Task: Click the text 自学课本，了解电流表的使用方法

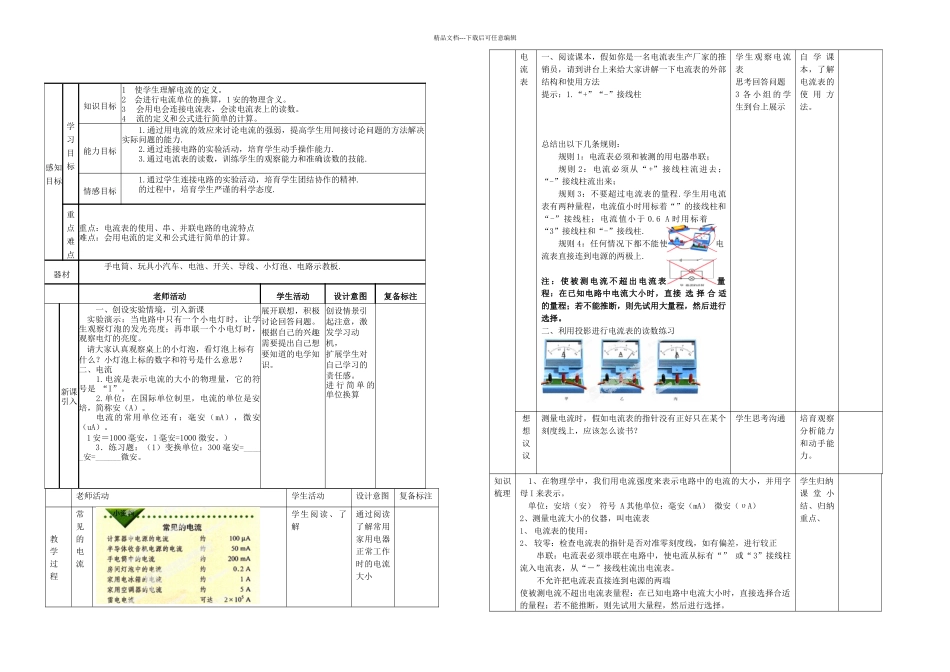Action: pos(817,81)
